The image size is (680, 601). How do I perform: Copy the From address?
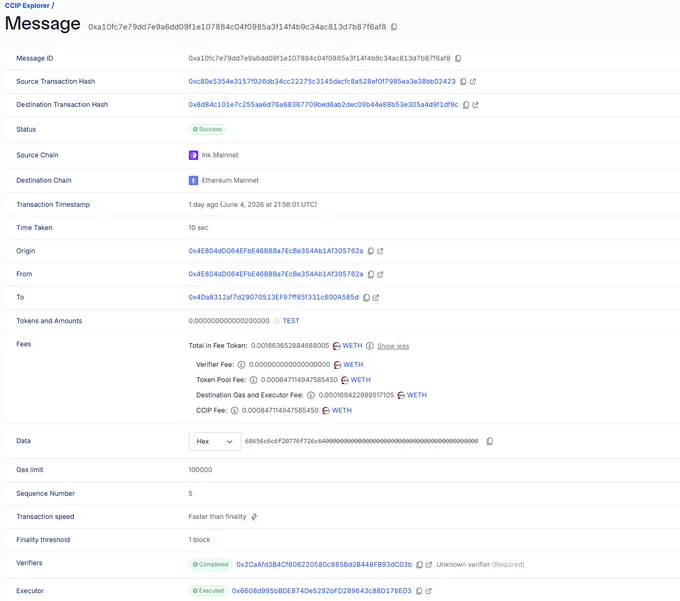coord(371,274)
